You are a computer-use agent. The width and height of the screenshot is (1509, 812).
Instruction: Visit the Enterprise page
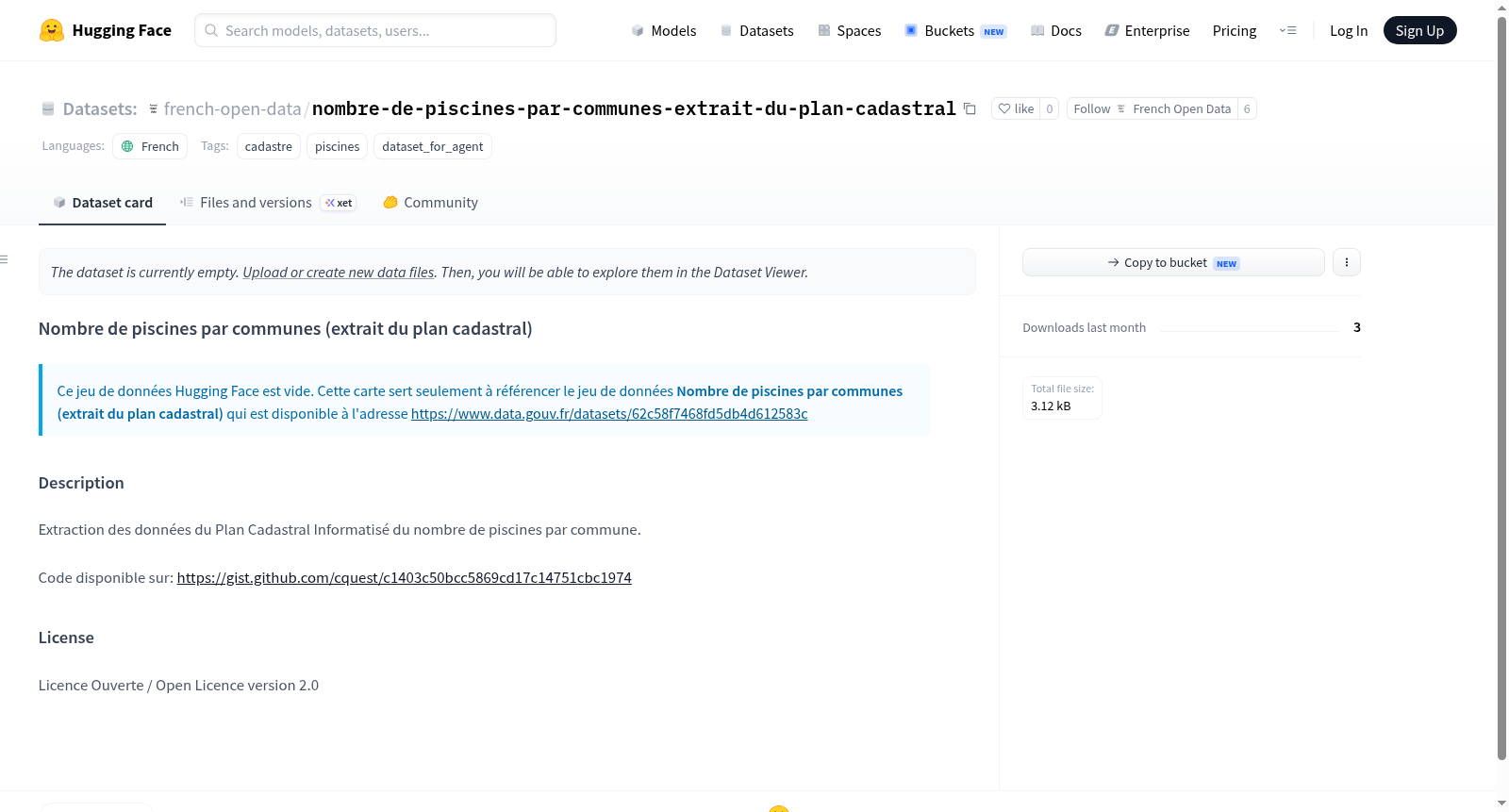[x=1147, y=30]
